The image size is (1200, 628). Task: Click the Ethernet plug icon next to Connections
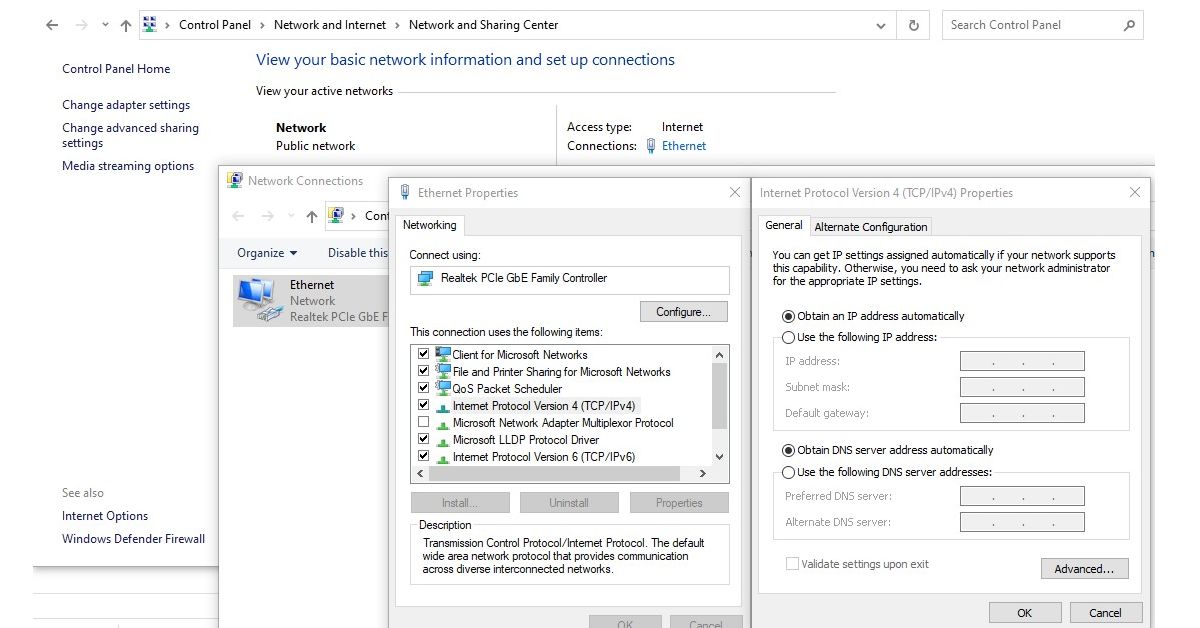[x=651, y=146]
